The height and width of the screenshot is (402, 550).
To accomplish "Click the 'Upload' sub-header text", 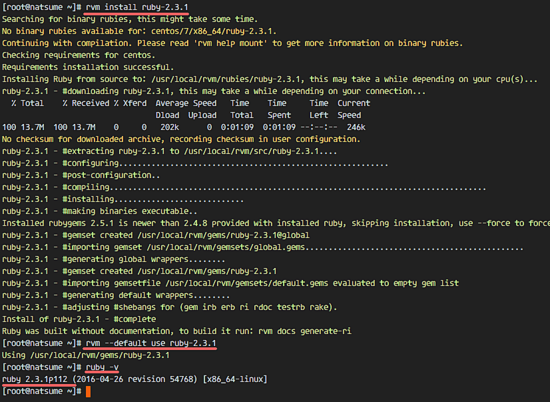I will (202, 115).
